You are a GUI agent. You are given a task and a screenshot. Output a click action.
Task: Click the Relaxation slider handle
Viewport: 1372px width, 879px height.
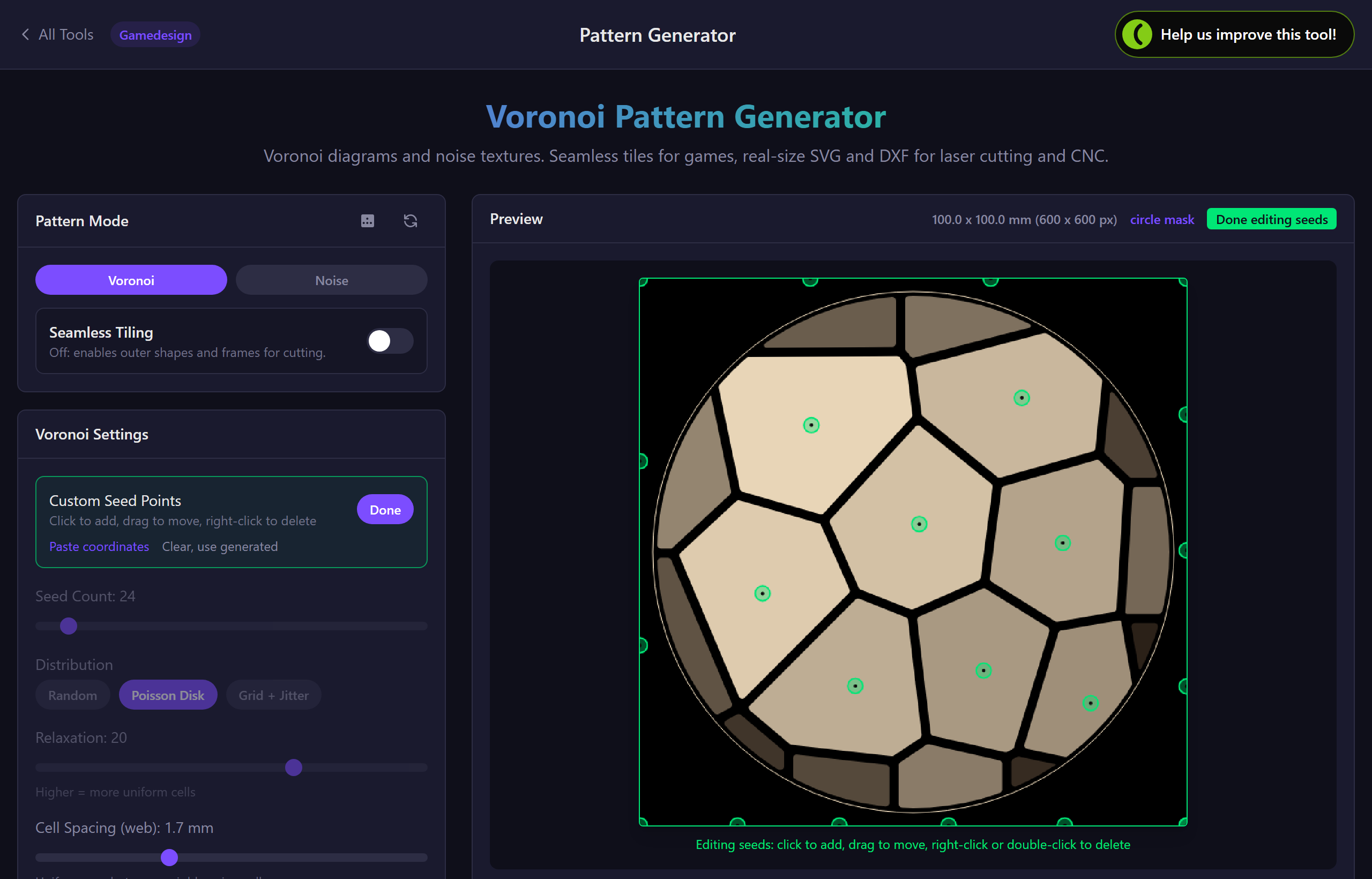[293, 768]
